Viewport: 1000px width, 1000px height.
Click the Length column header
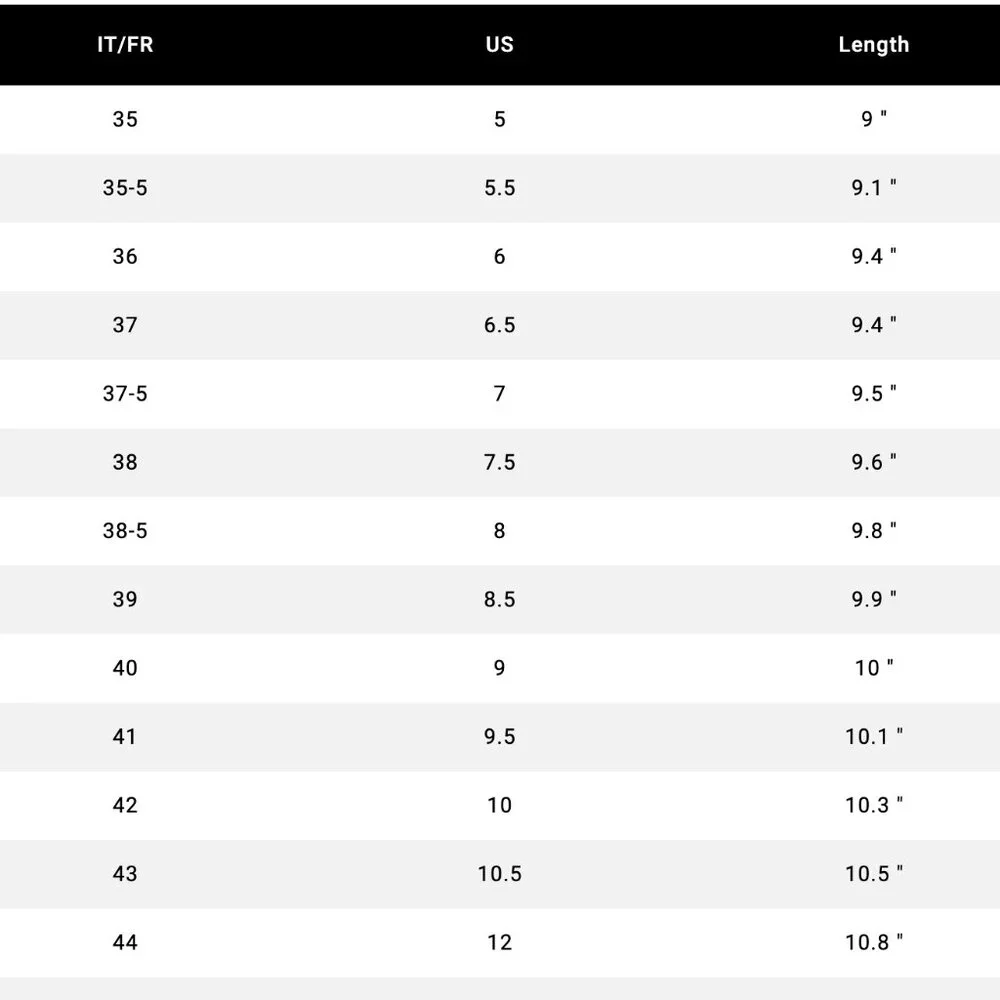click(873, 45)
